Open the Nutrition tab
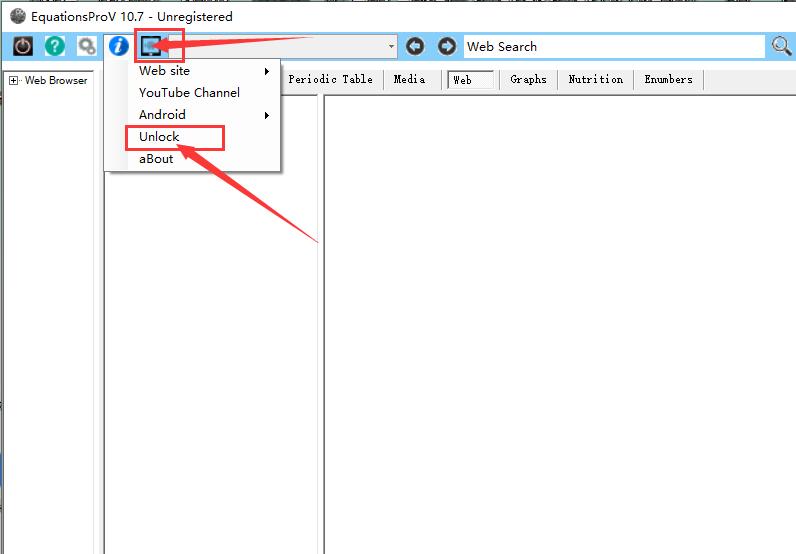Viewport: 796px width, 554px height. (595, 80)
